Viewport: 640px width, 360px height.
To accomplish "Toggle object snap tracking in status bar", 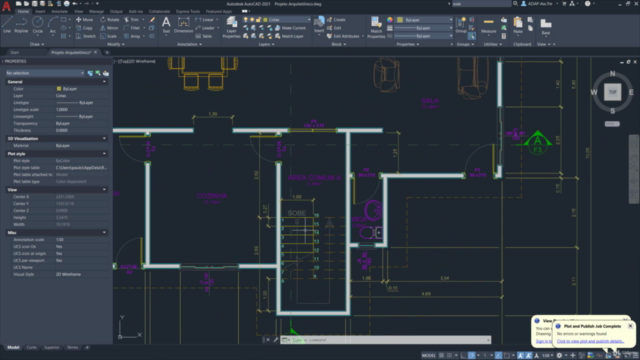I will pyautogui.click(x=498, y=356).
